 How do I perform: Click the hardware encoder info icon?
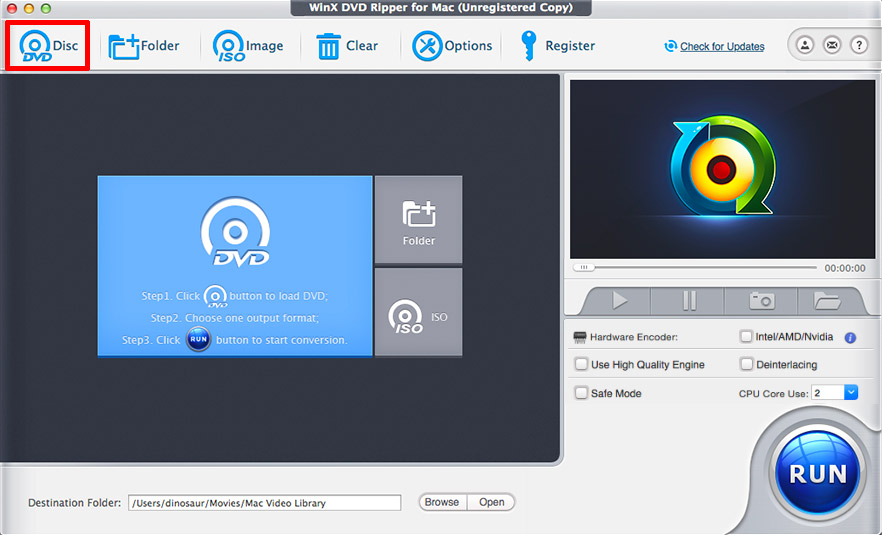[x=850, y=338]
